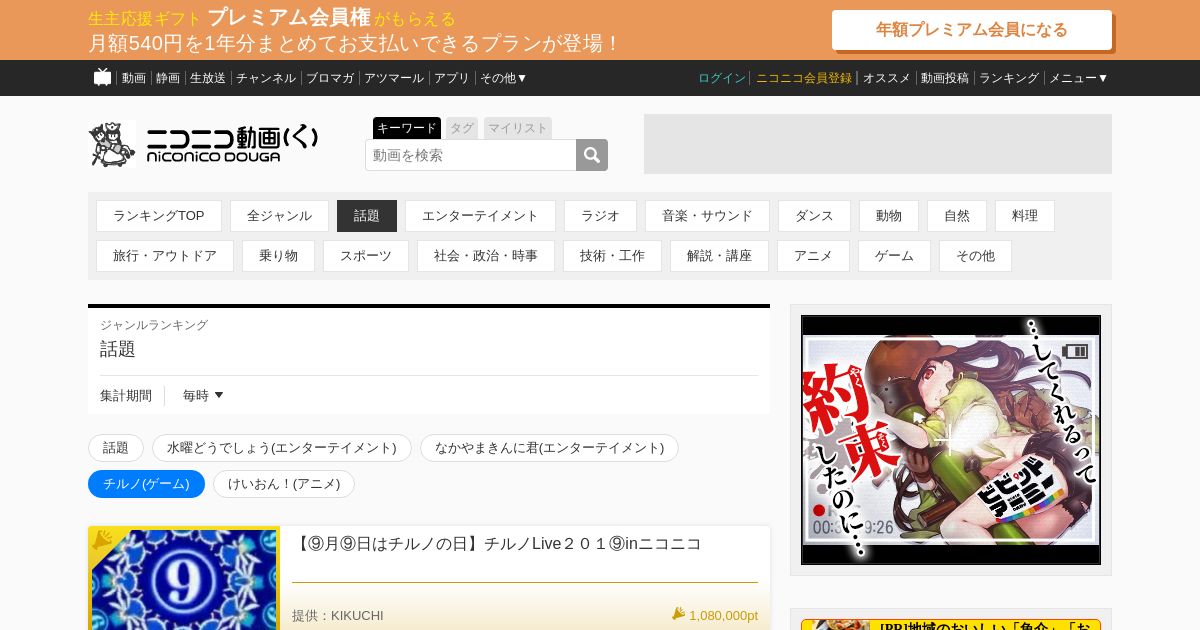Select the キーワード search tab
The height and width of the screenshot is (630, 1200).
(x=407, y=128)
